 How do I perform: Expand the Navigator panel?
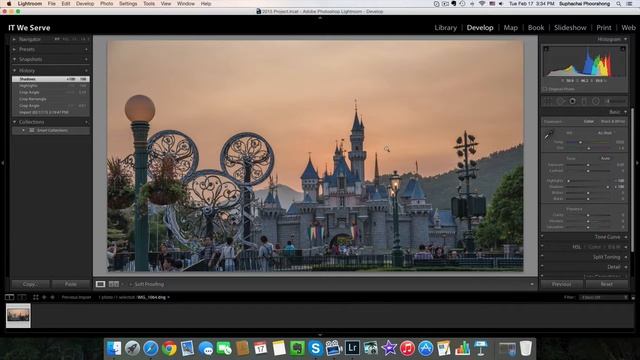[14, 40]
